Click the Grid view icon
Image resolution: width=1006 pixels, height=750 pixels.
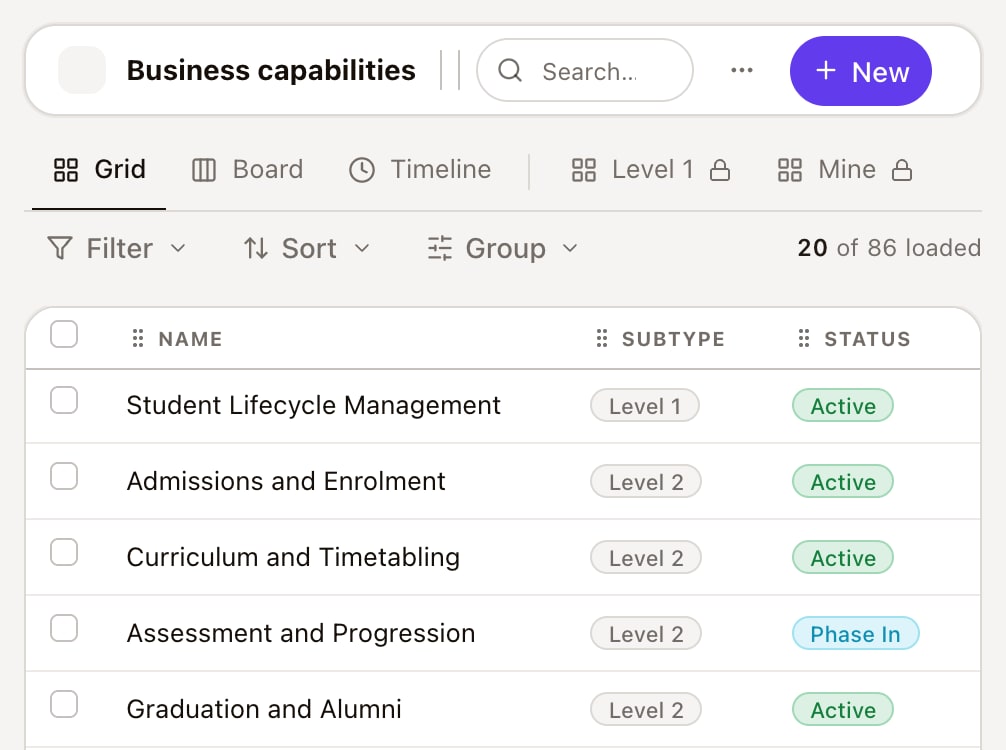[65, 170]
